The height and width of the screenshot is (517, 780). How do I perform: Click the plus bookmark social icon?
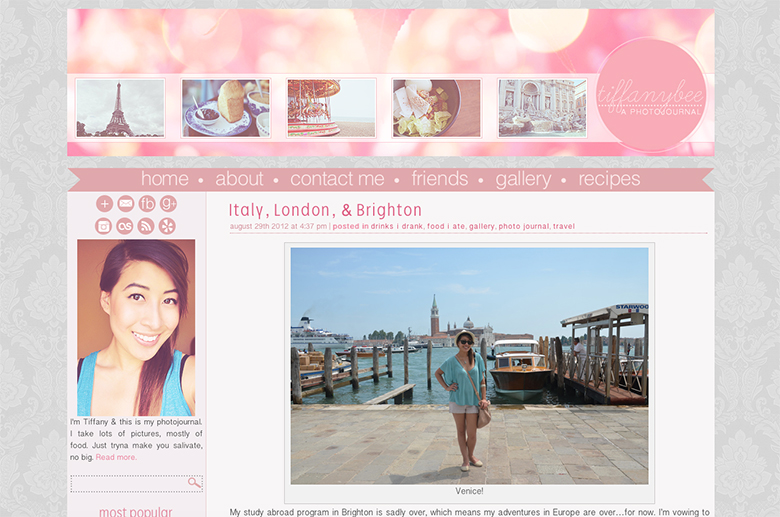pyautogui.click(x=104, y=204)
